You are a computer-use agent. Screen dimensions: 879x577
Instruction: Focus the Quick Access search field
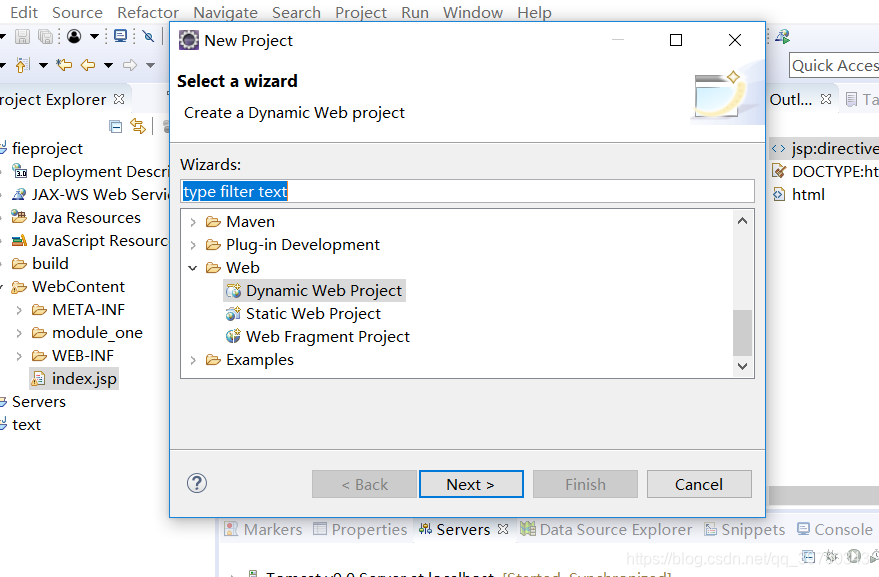(x=834, y=66)
